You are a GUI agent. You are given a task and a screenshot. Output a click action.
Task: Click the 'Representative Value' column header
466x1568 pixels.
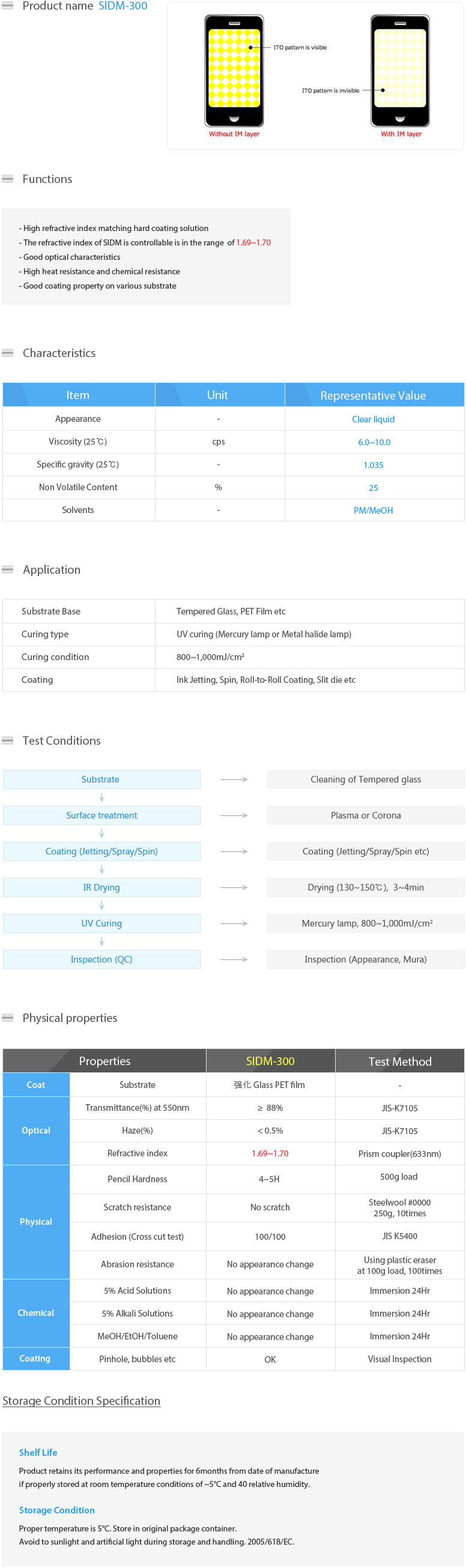tap(374, 395)
